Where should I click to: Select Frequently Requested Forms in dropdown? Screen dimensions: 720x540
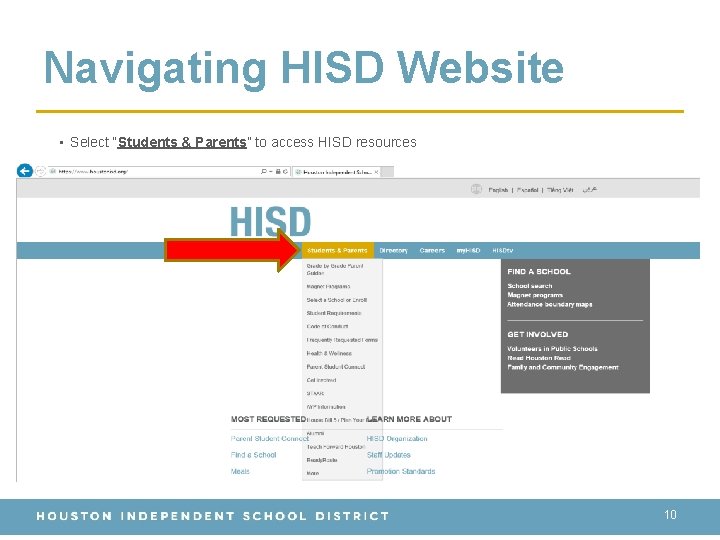(x=342, y=340)
